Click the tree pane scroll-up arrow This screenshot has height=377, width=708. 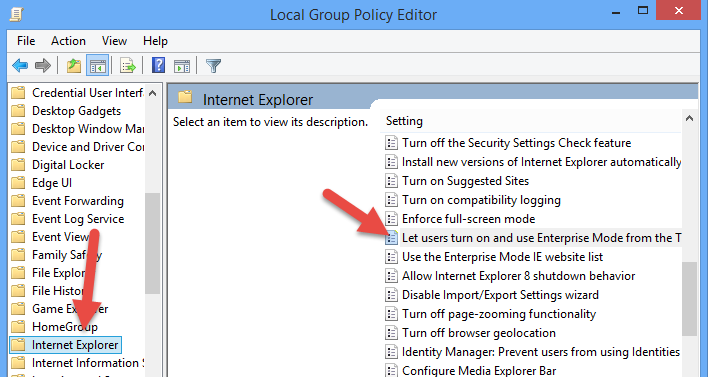pyautogui.click(x=153, y=93)
